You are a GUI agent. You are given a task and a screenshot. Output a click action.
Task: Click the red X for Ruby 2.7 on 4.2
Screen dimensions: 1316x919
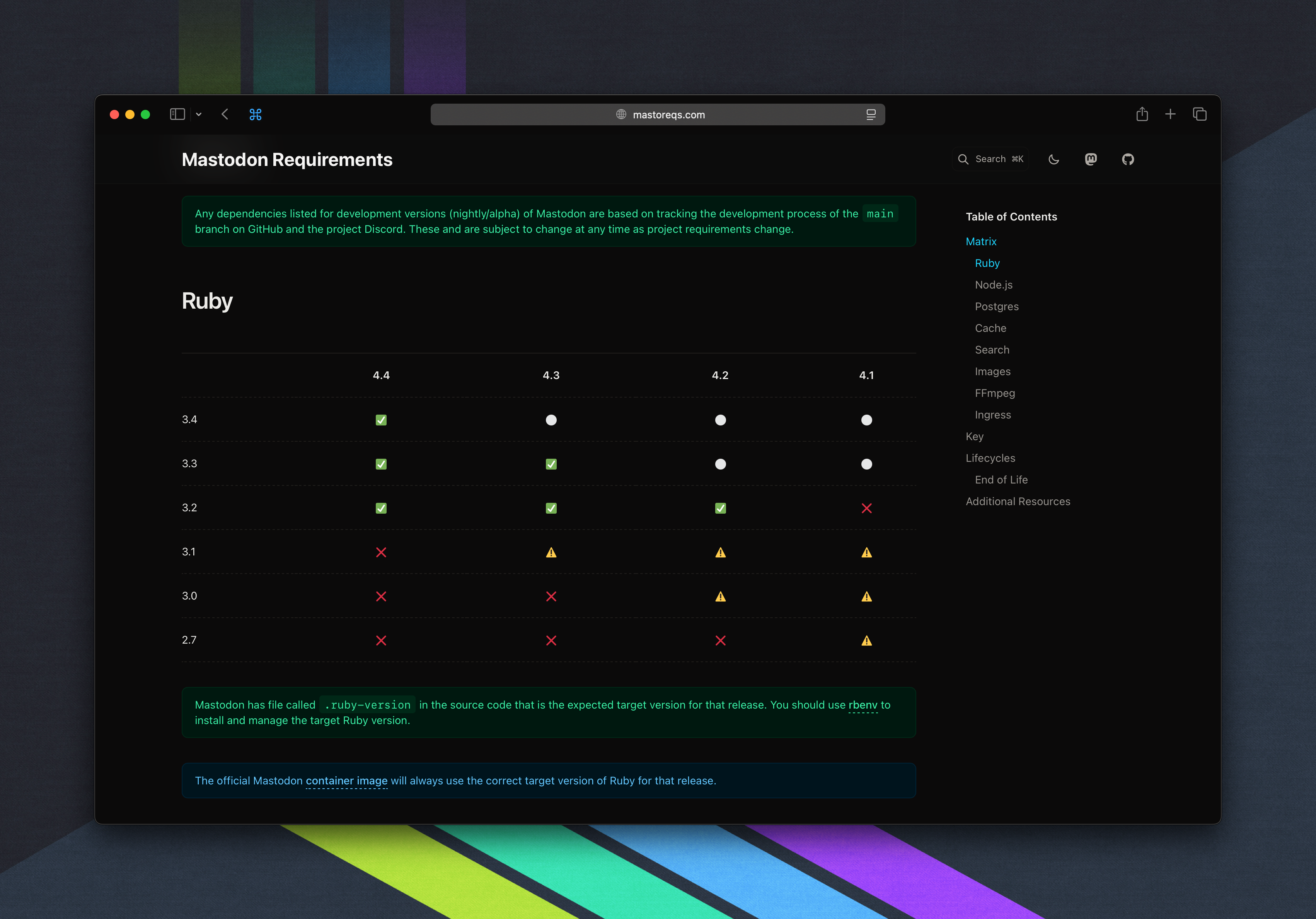721,641
